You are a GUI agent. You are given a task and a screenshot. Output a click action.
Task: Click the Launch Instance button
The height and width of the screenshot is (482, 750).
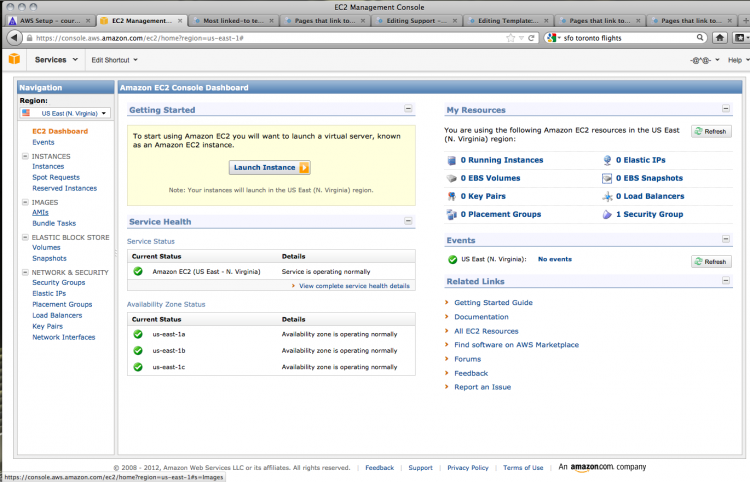pyautogui.click(x=270, y=167)
